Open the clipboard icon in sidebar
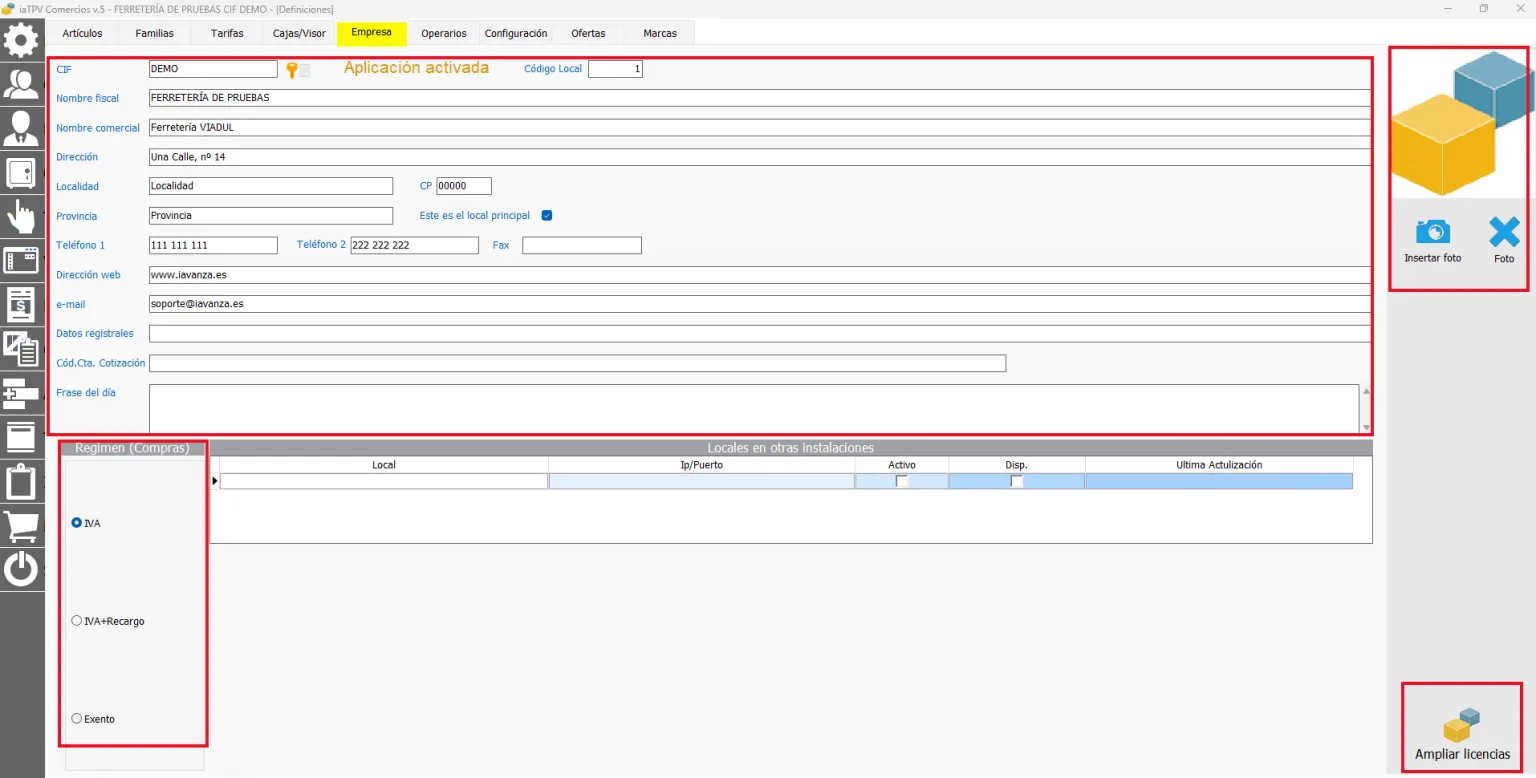 21,482
